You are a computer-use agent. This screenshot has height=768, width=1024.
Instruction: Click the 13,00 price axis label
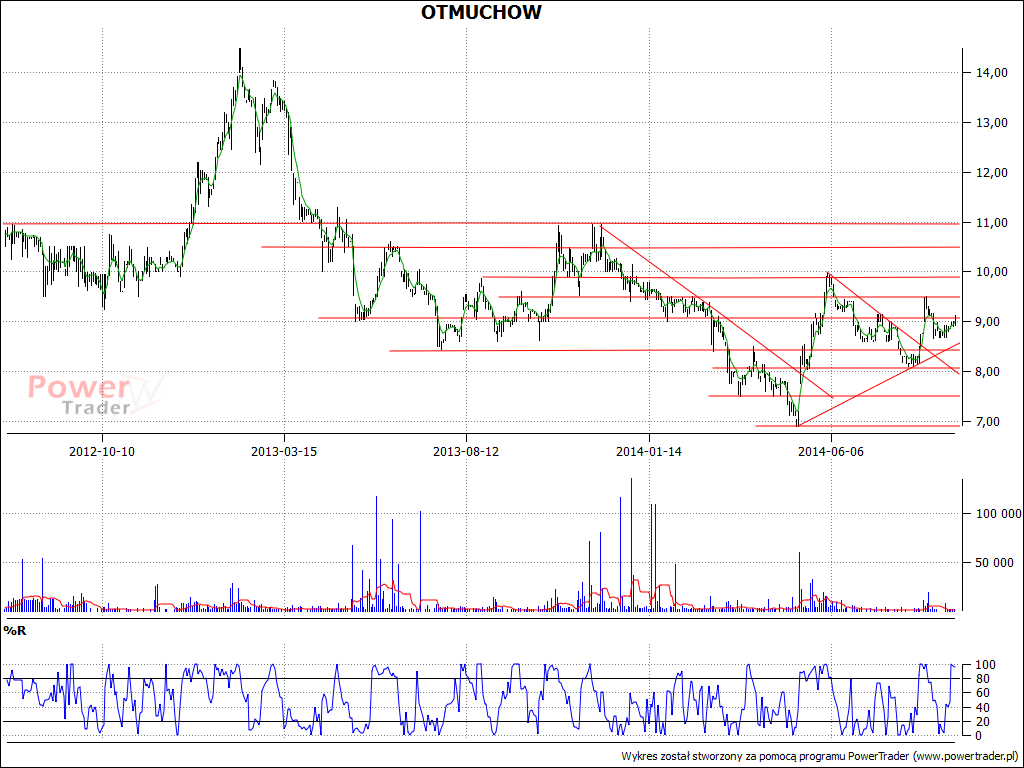(x=991, y=123)
